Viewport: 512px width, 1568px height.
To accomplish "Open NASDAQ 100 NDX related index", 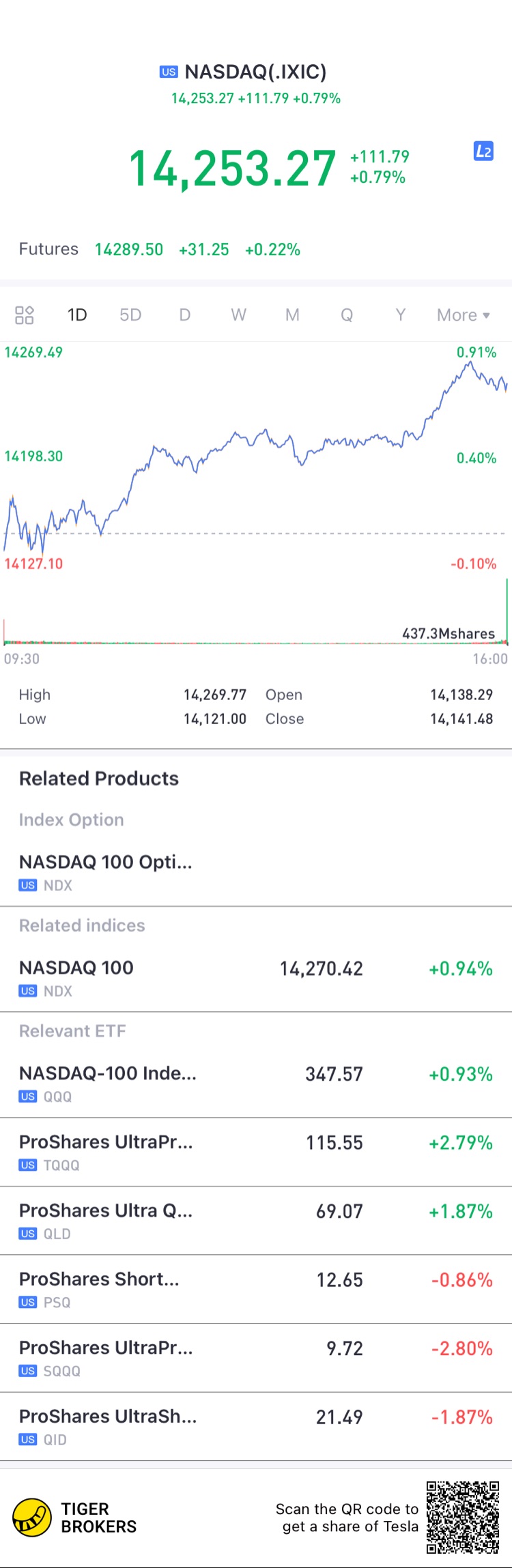I will (x=256, y=978).
